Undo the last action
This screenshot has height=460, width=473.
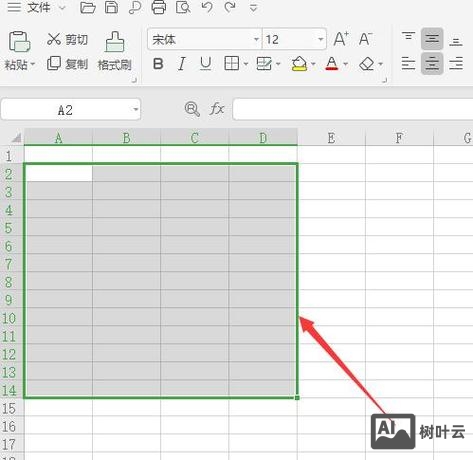pyautogui.click(x=207, y=7)
